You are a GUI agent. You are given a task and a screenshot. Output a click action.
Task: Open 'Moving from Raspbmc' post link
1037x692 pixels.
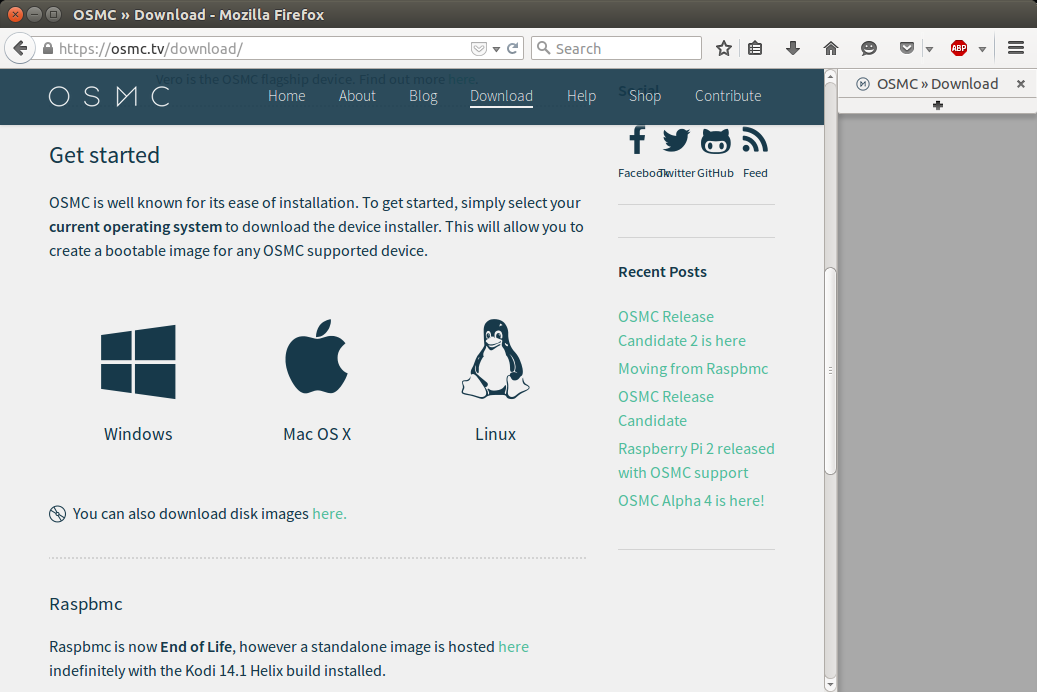click(693, 369)
